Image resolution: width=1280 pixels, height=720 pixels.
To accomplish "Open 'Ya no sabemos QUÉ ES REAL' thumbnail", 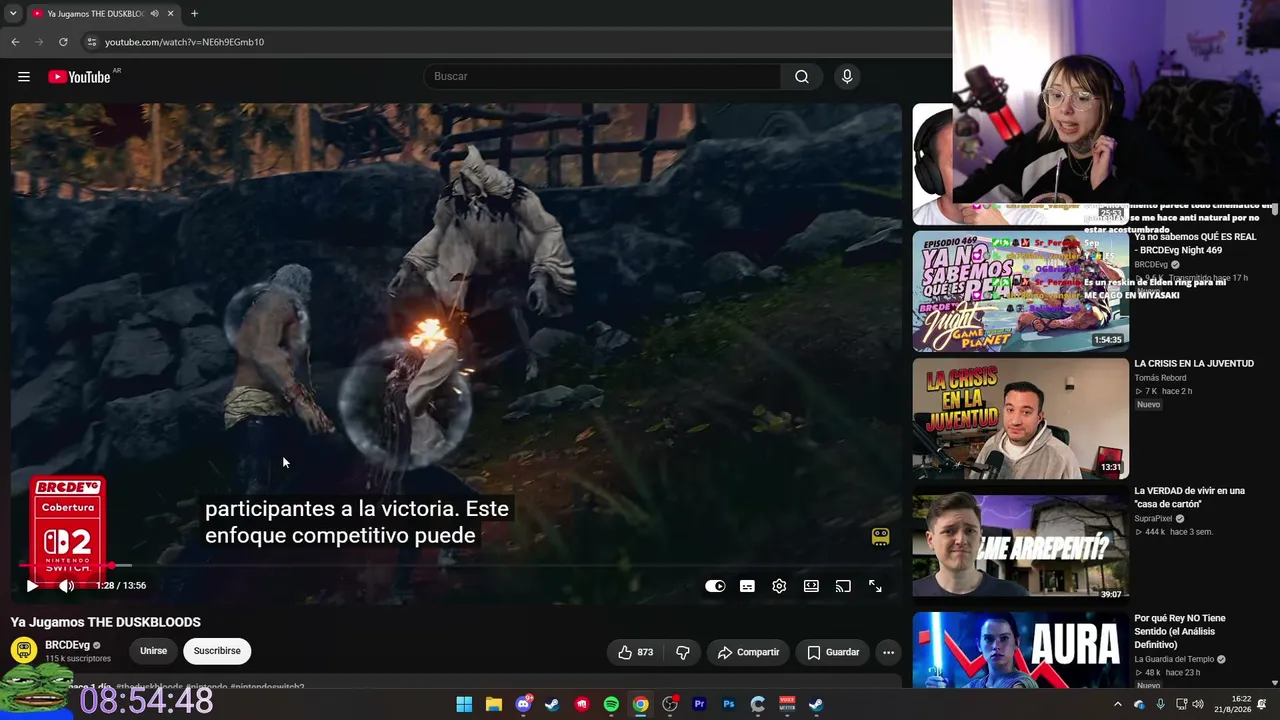I will click(x=1020, y=291).
